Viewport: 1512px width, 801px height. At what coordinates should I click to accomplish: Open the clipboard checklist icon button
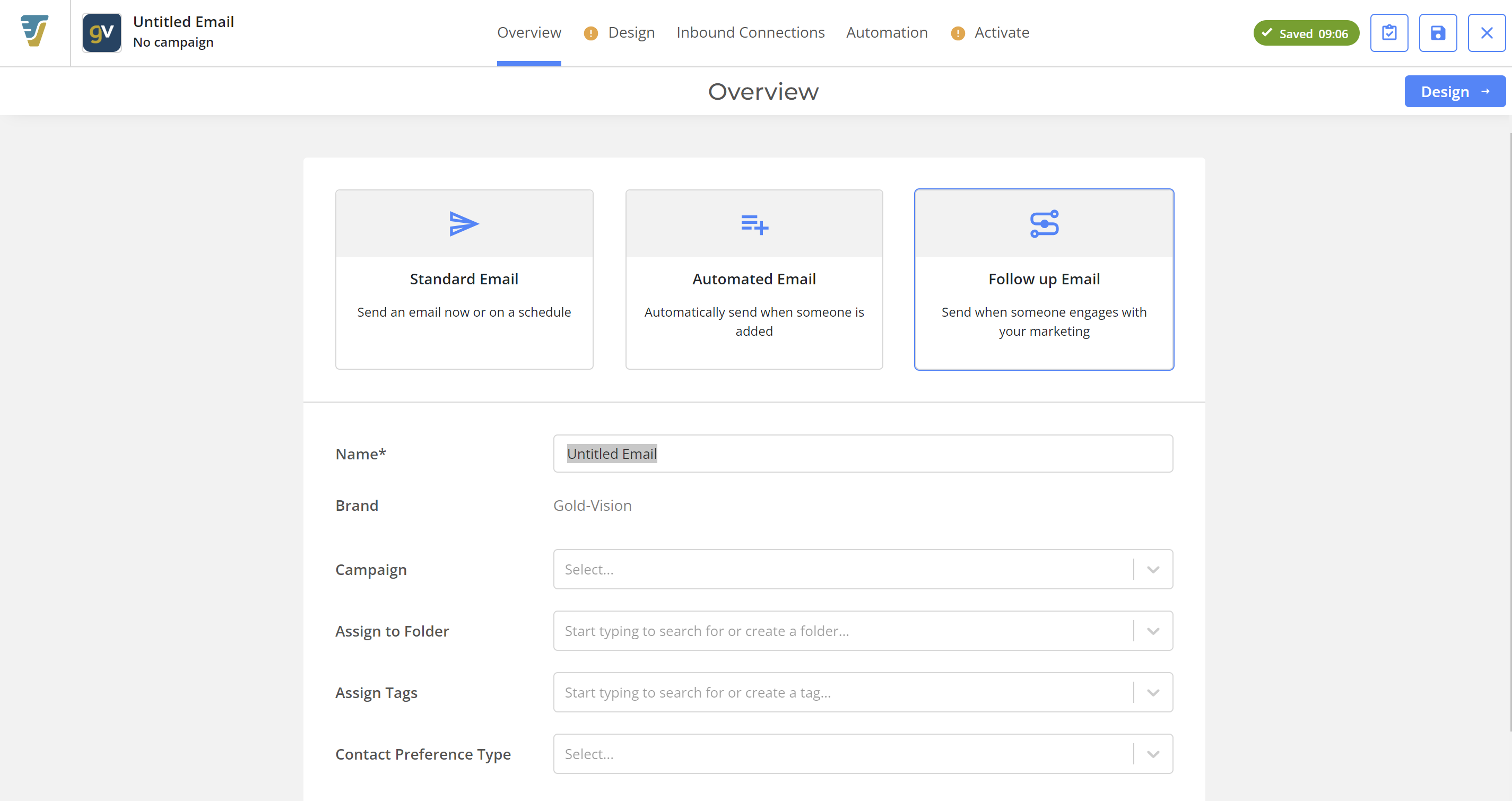pos(1389,33)
